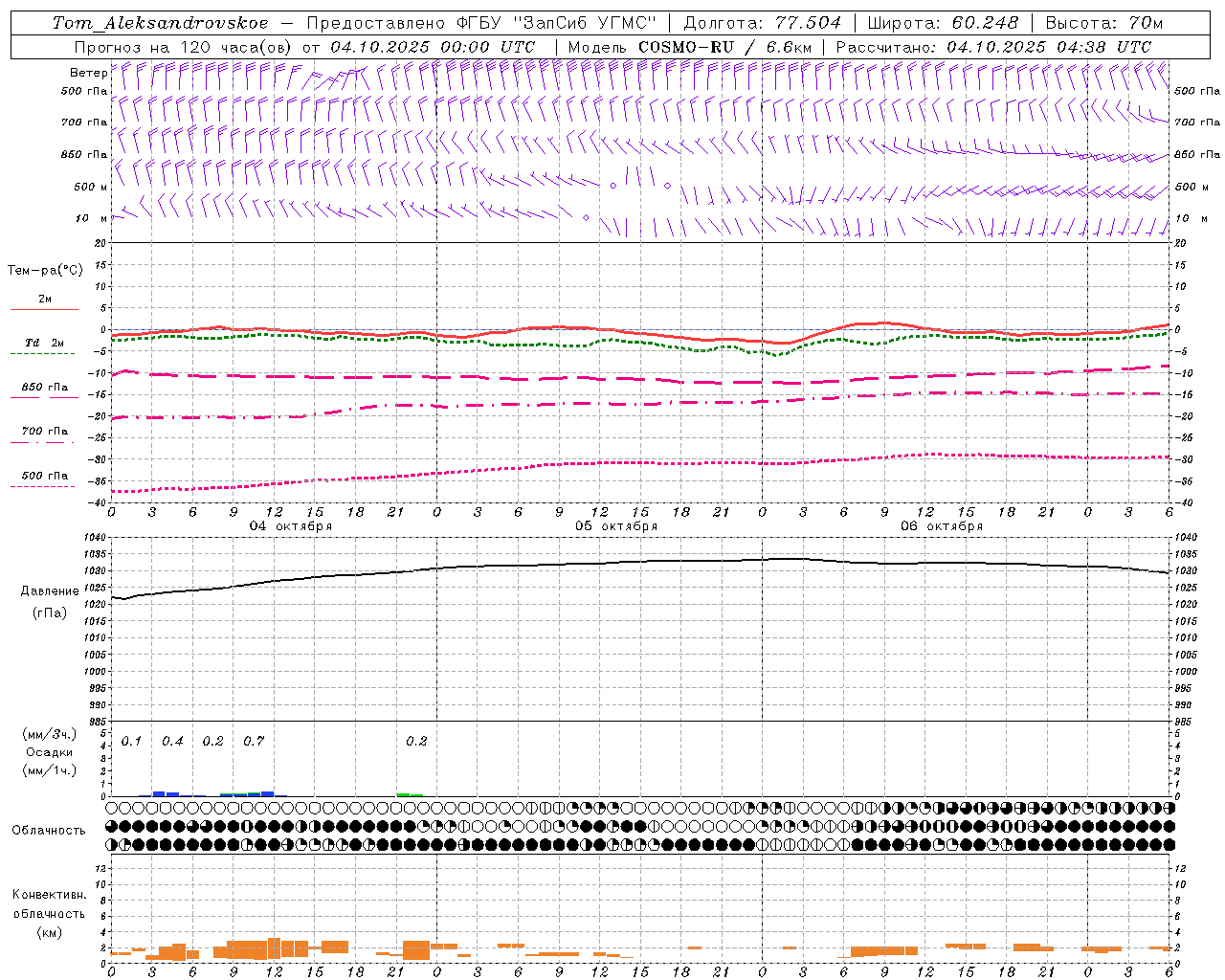Click the (мм/1ч.) precipitation unit label

pyautogui.click(x=50, y=770)
